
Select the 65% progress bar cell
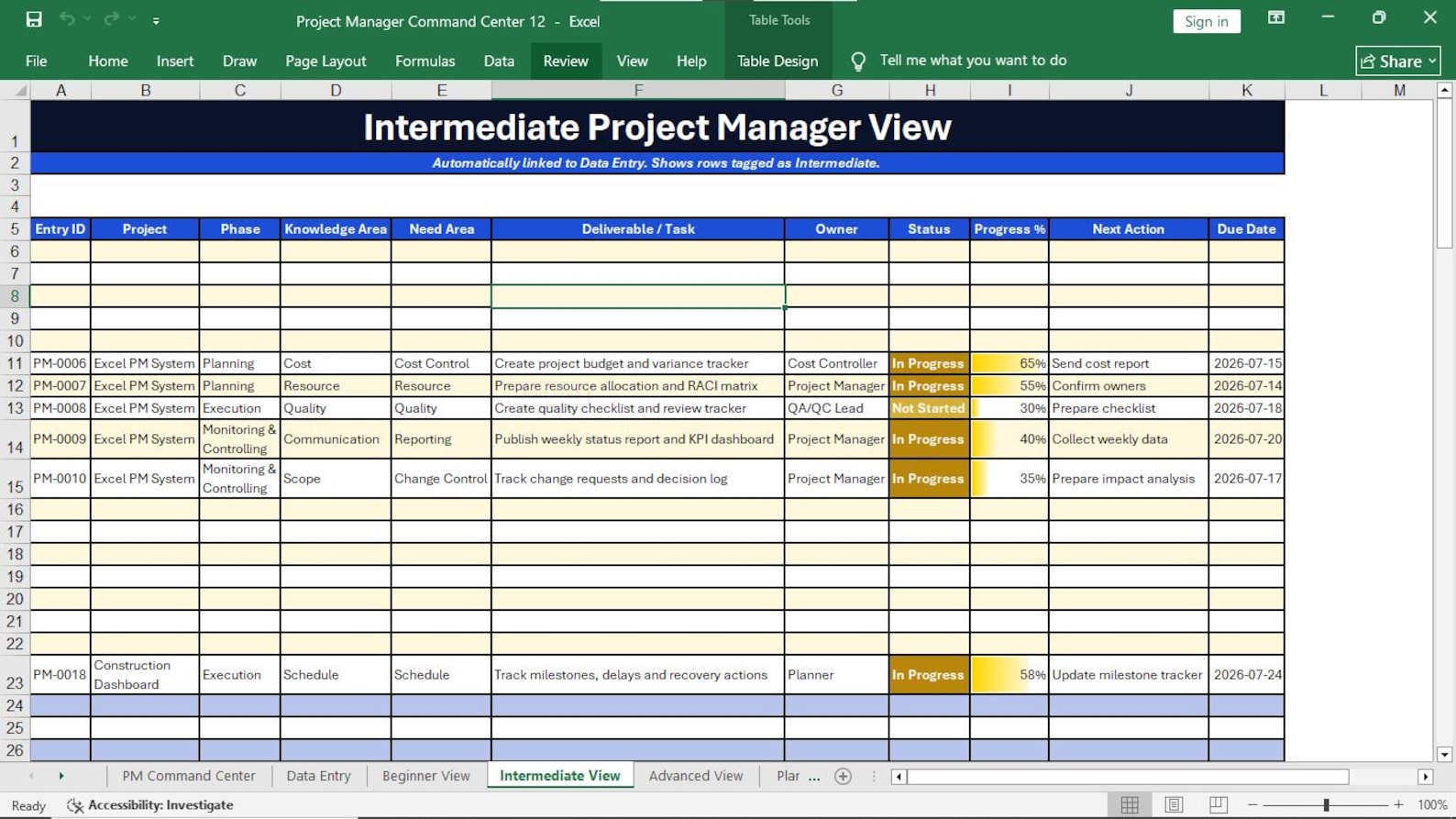coord(1009,363)
